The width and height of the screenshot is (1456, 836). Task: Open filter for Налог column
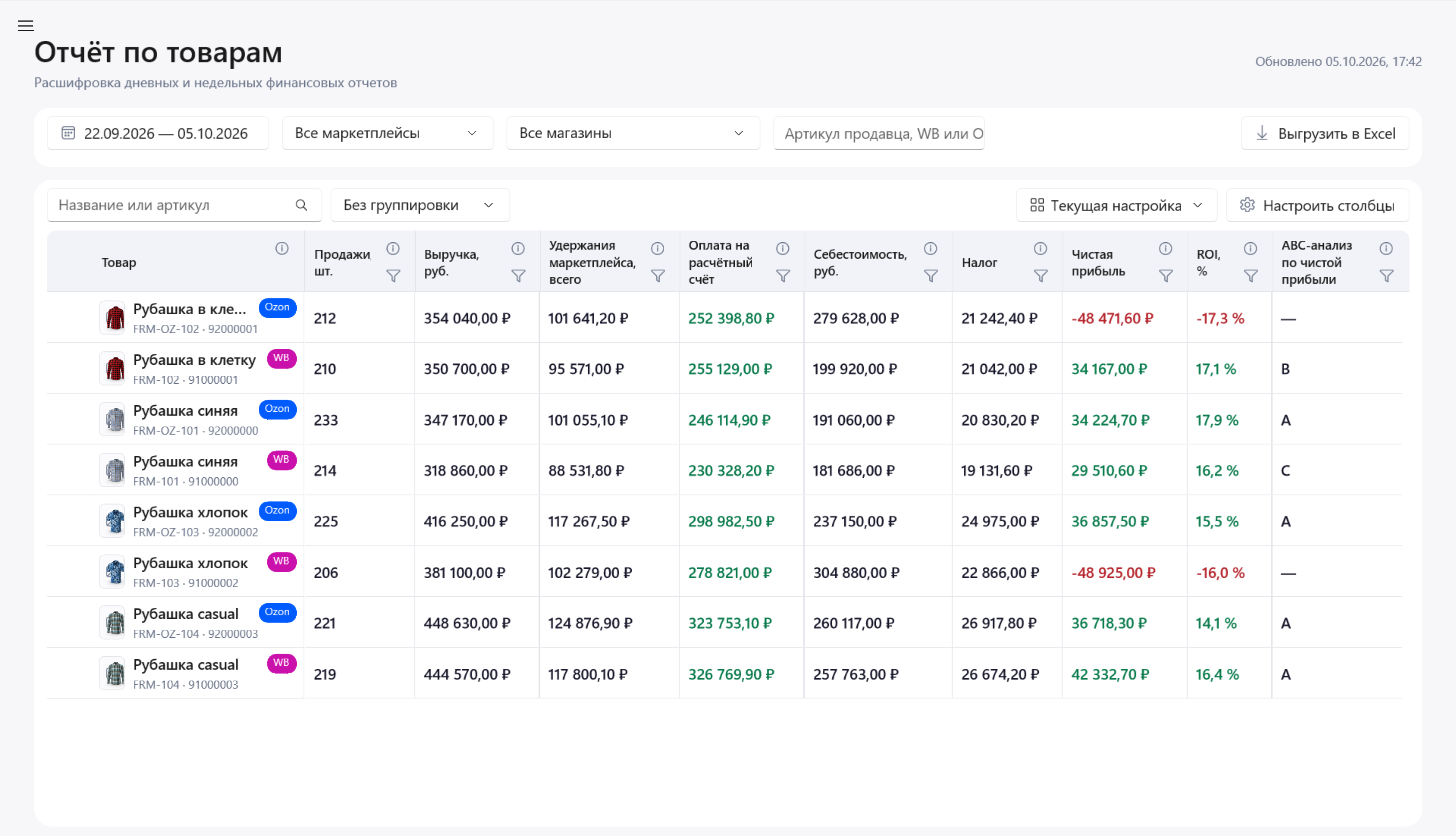click(1041, 276)
